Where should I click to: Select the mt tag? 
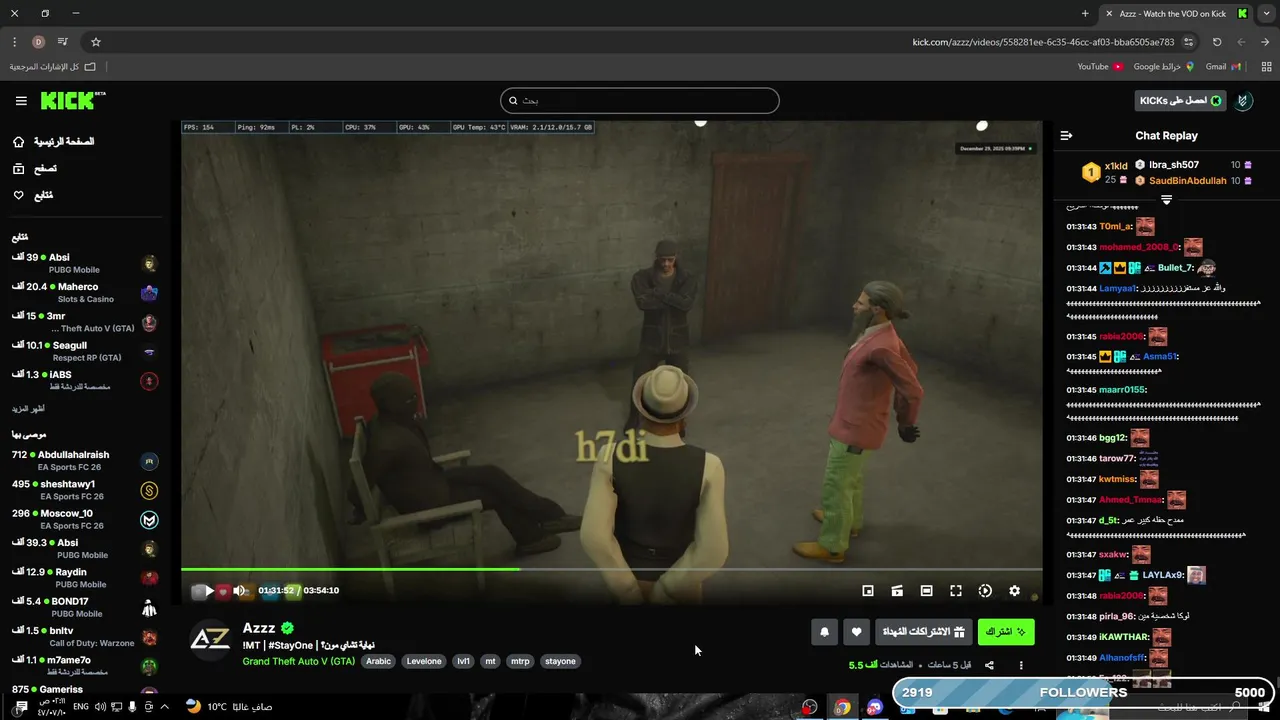[490, 661]
